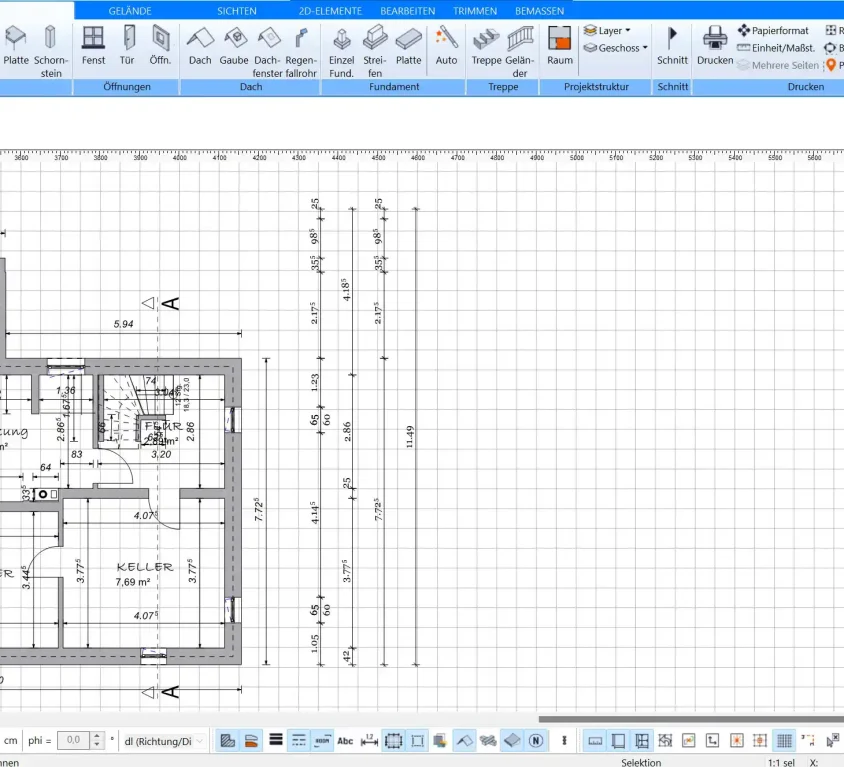This screenshot has height=767, width=844.
Task: Toggle the thick line weights icon
Action: click(x=276, y=741)
